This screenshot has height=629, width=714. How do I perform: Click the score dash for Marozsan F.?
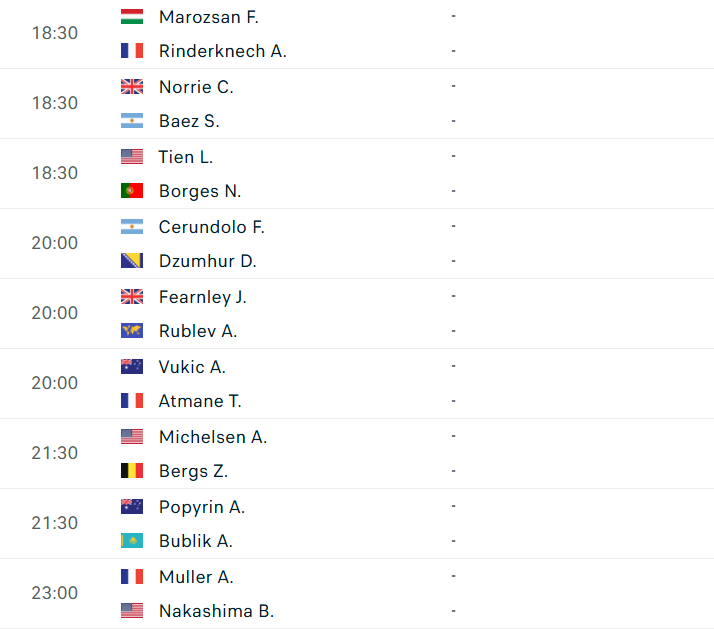coord(453,17)
